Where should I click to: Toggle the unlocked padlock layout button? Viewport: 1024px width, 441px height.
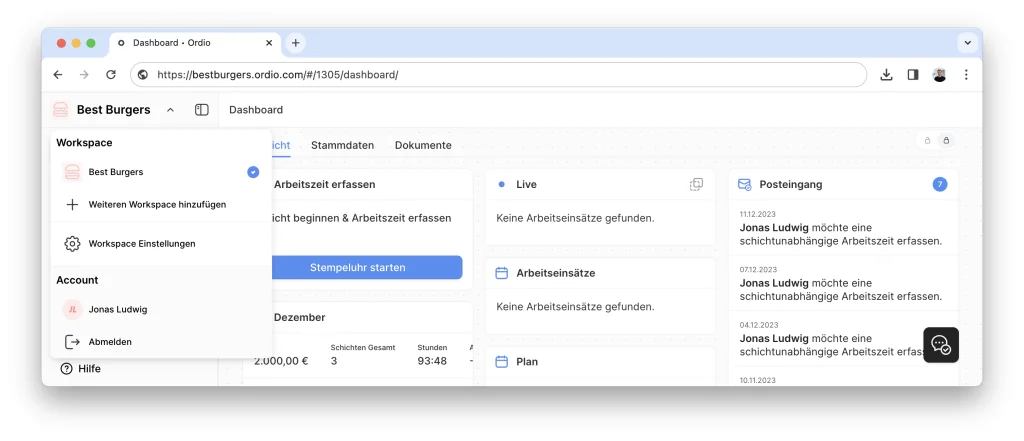point(927,141)
